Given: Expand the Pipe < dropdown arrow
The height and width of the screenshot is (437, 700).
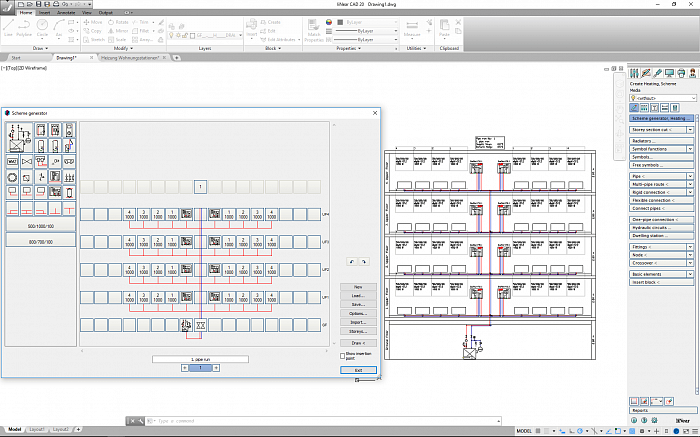Looking at the screenshot, I should click(x=690, y=176).
